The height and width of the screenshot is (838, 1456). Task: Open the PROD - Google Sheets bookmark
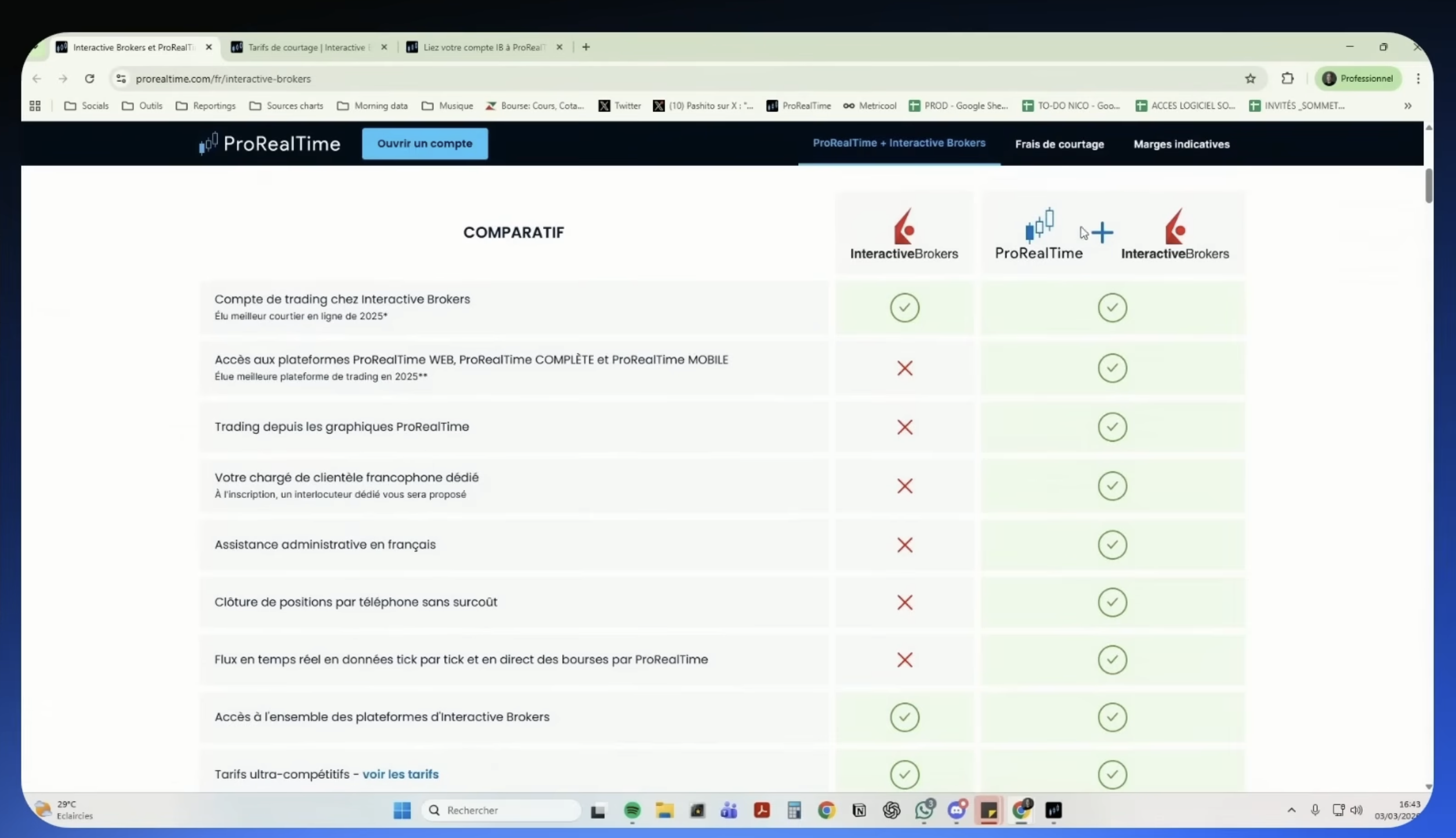click(958, 106)
